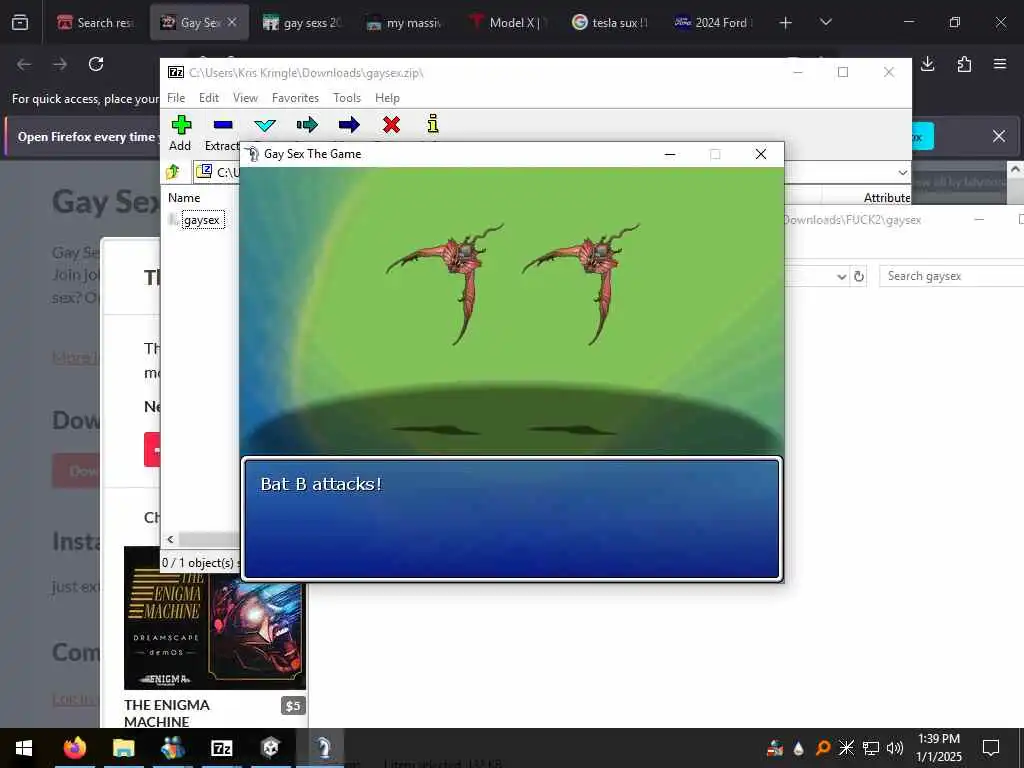Open the Firefox extensions puzzle icon
This screenshot has height=768, width=1024.
[x=964, y=64]
